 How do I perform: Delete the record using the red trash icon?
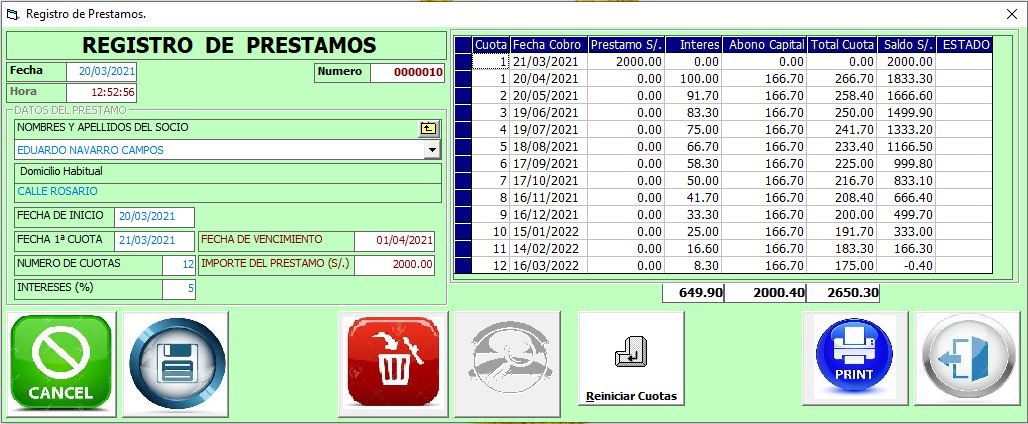coord(392,364)
